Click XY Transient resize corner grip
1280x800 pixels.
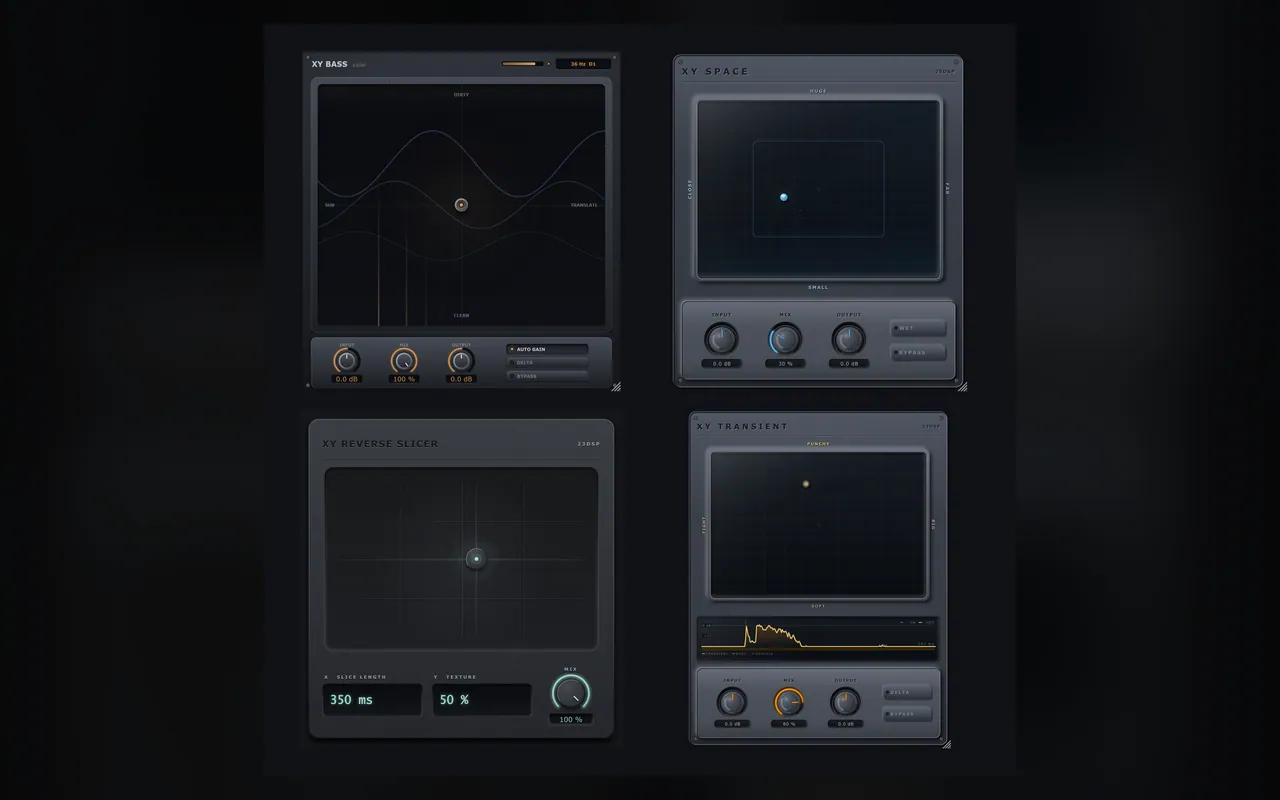946,744
